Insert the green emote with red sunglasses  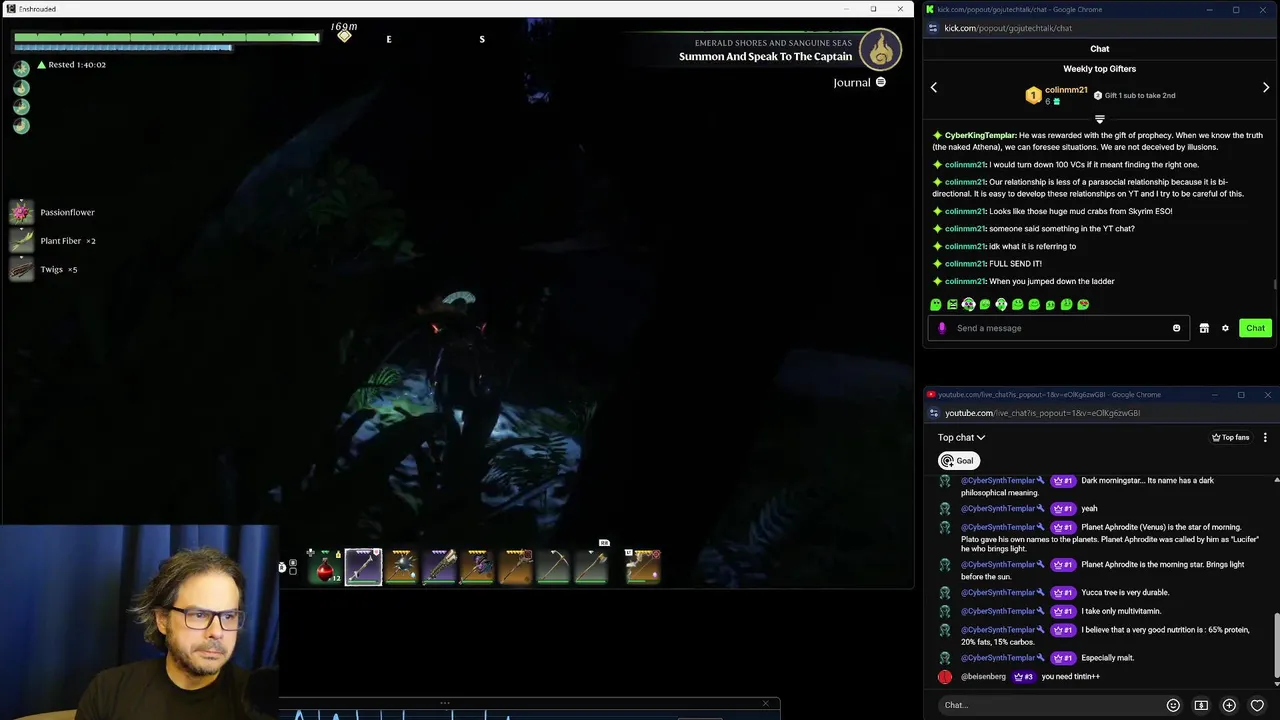tap(1083, 304)
